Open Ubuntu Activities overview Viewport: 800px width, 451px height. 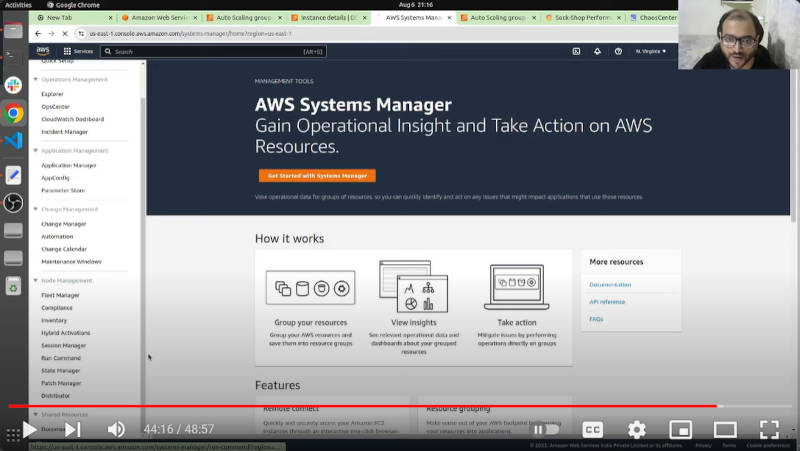[18, 5]
